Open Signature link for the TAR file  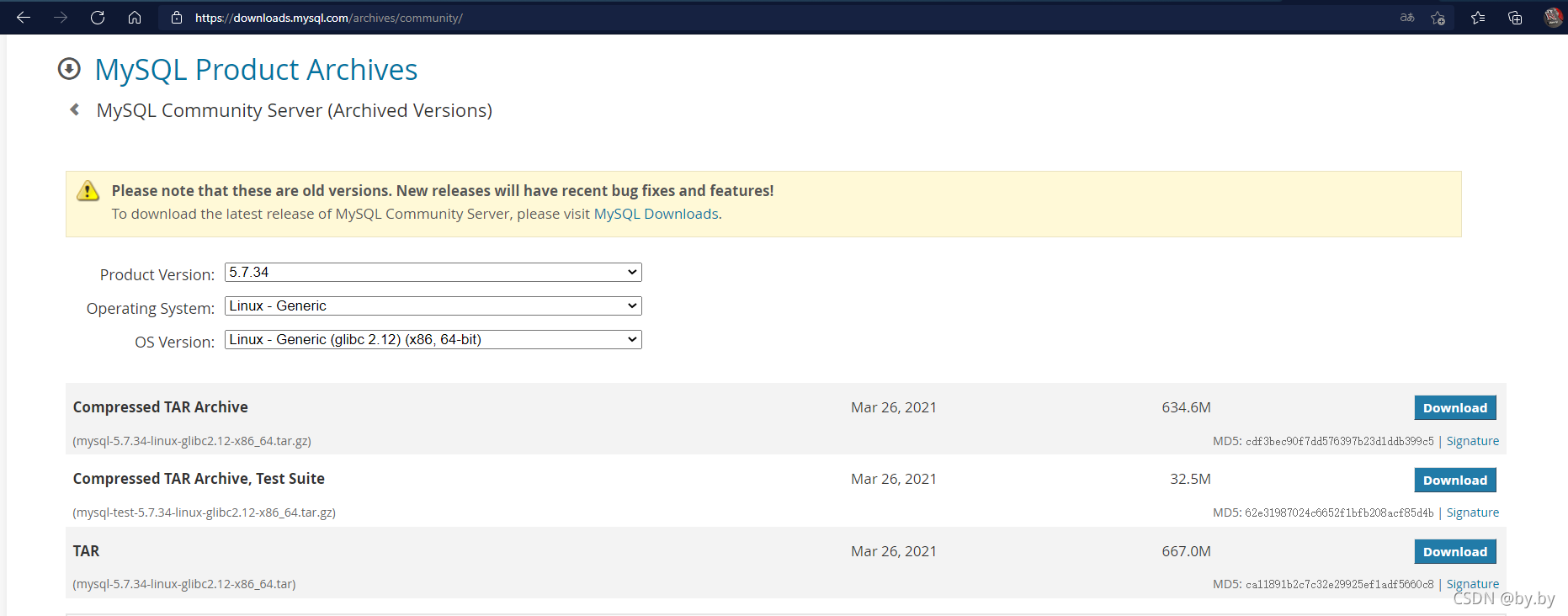pyautogui.click(x=1473, y=584)
